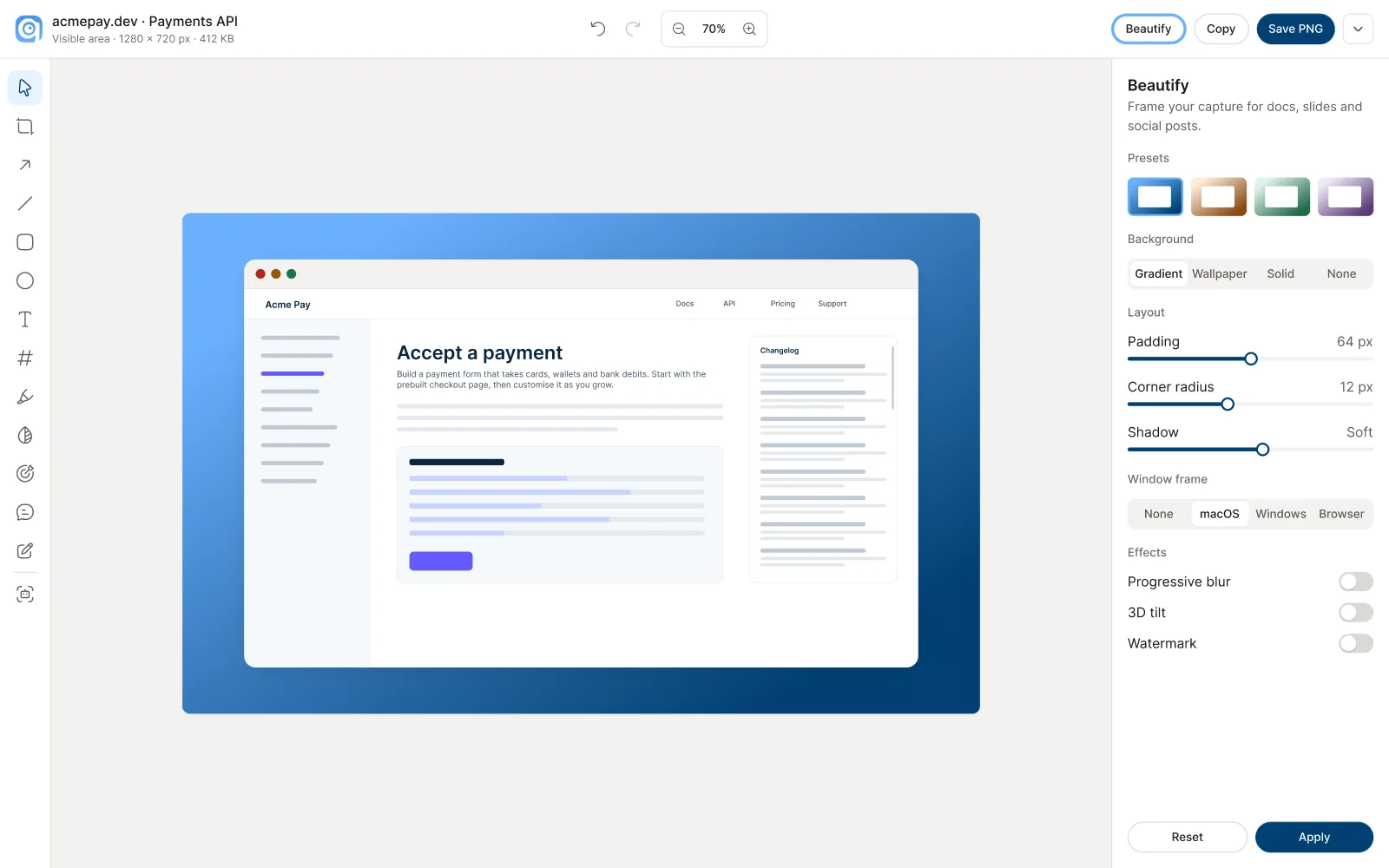The image size is (1389, 868).
Task: Zoom in on the canvas
Action: tap(749, 29)
